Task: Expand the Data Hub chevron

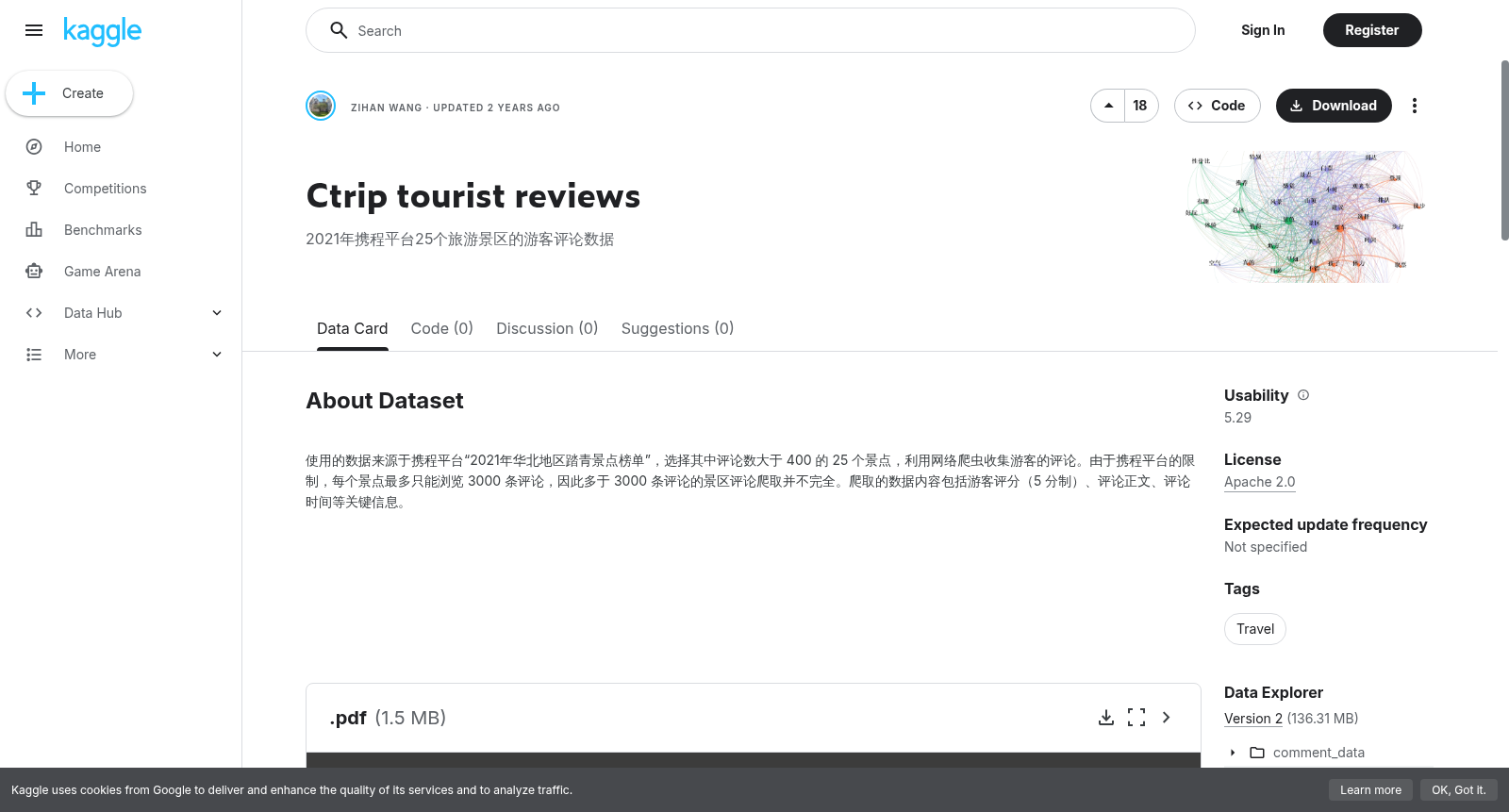Action: 217,313
